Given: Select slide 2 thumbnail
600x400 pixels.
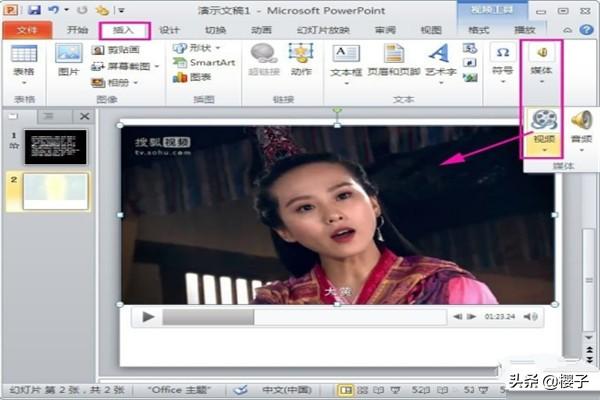Looking at the screenshot, I should click(56, 191).
